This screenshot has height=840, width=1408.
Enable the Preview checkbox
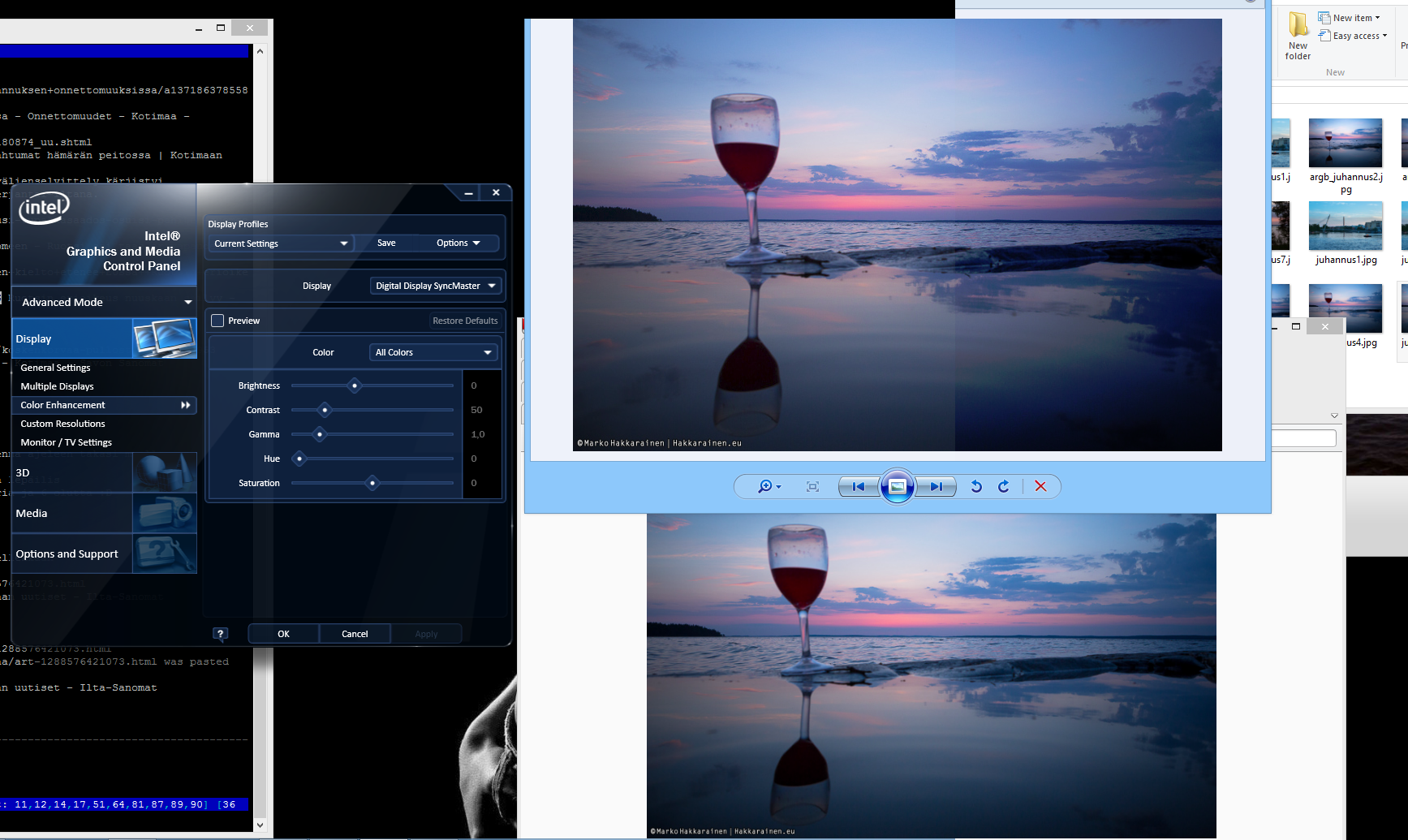pyautogui.click(x=217, y=321)
